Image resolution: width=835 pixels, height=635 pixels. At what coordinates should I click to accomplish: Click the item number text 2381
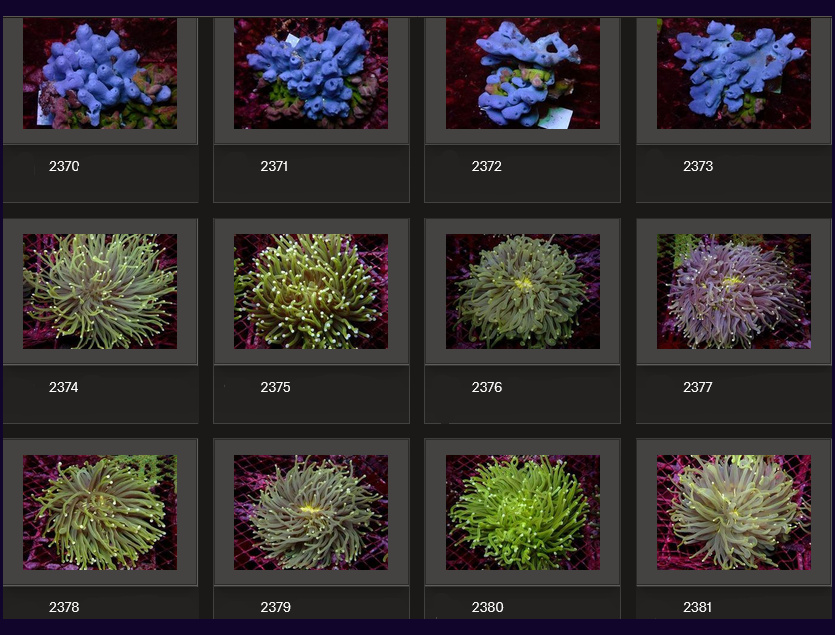(698, 607)
